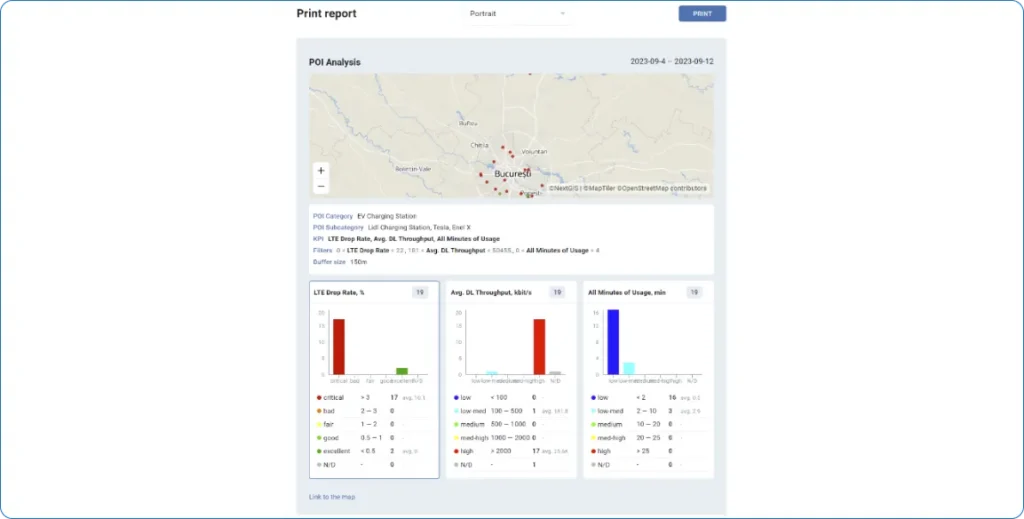This screenshot has height=519, width=1024.
Task: Click the low-med legend entry under Throughput
Action: 469,411
